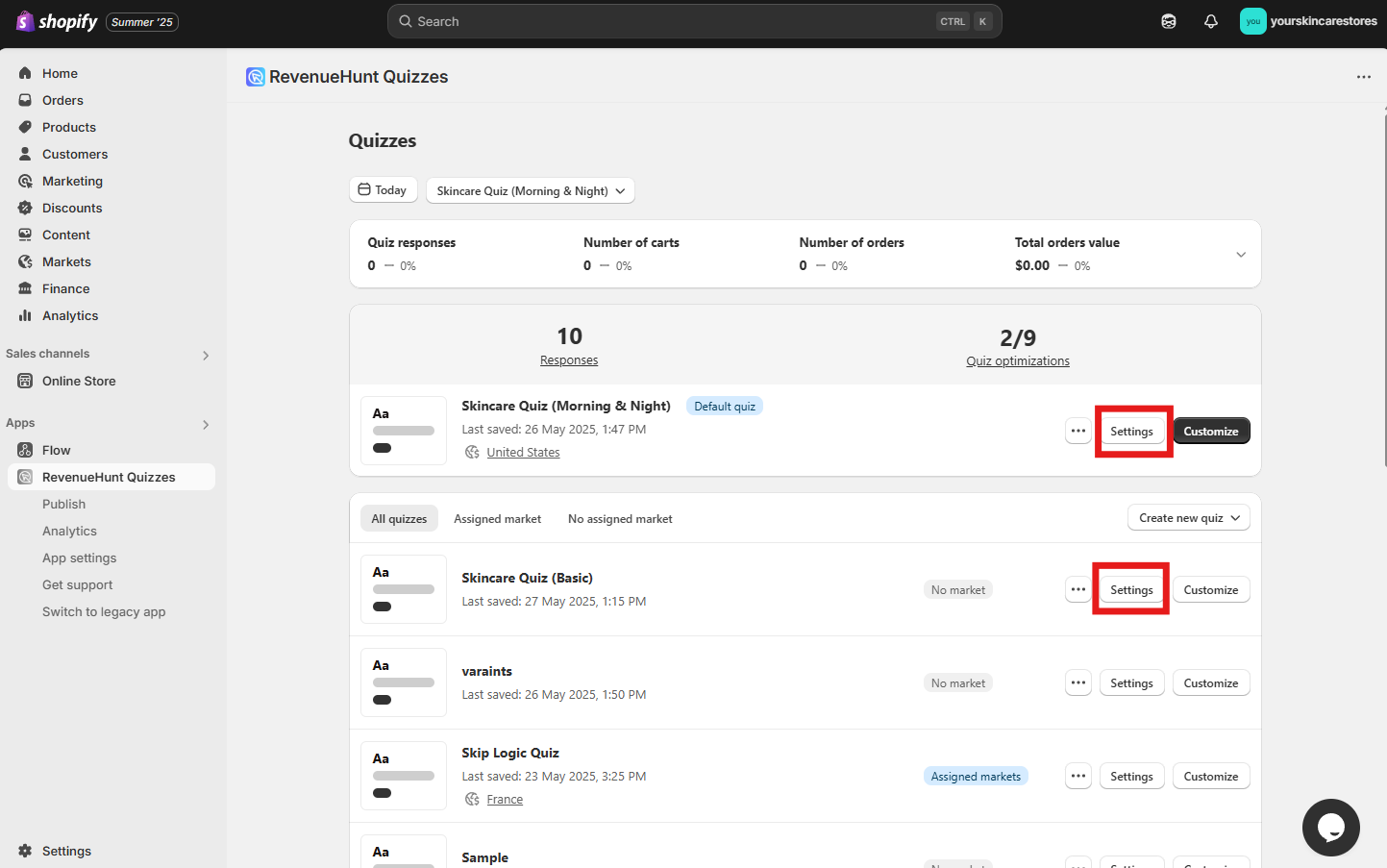Open the France market link

pyautogui.click(x=505, y=799)
